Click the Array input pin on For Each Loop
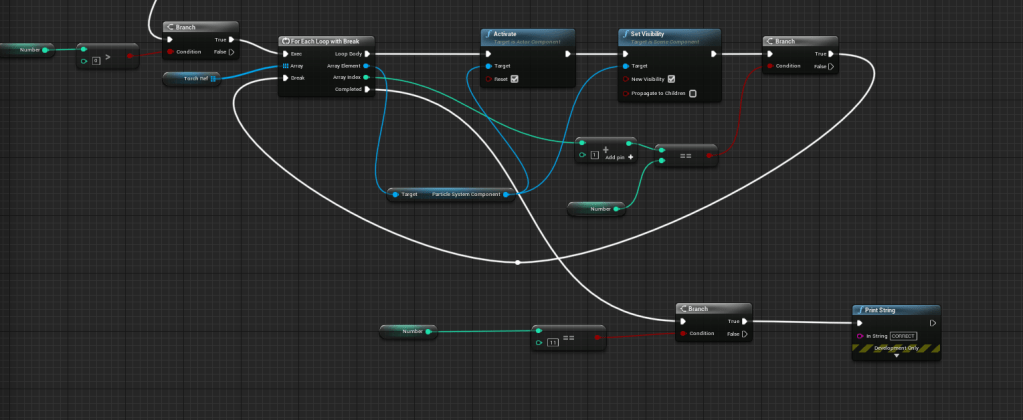The height and width of the screenshot is (420, 1023). click(285, 66)
